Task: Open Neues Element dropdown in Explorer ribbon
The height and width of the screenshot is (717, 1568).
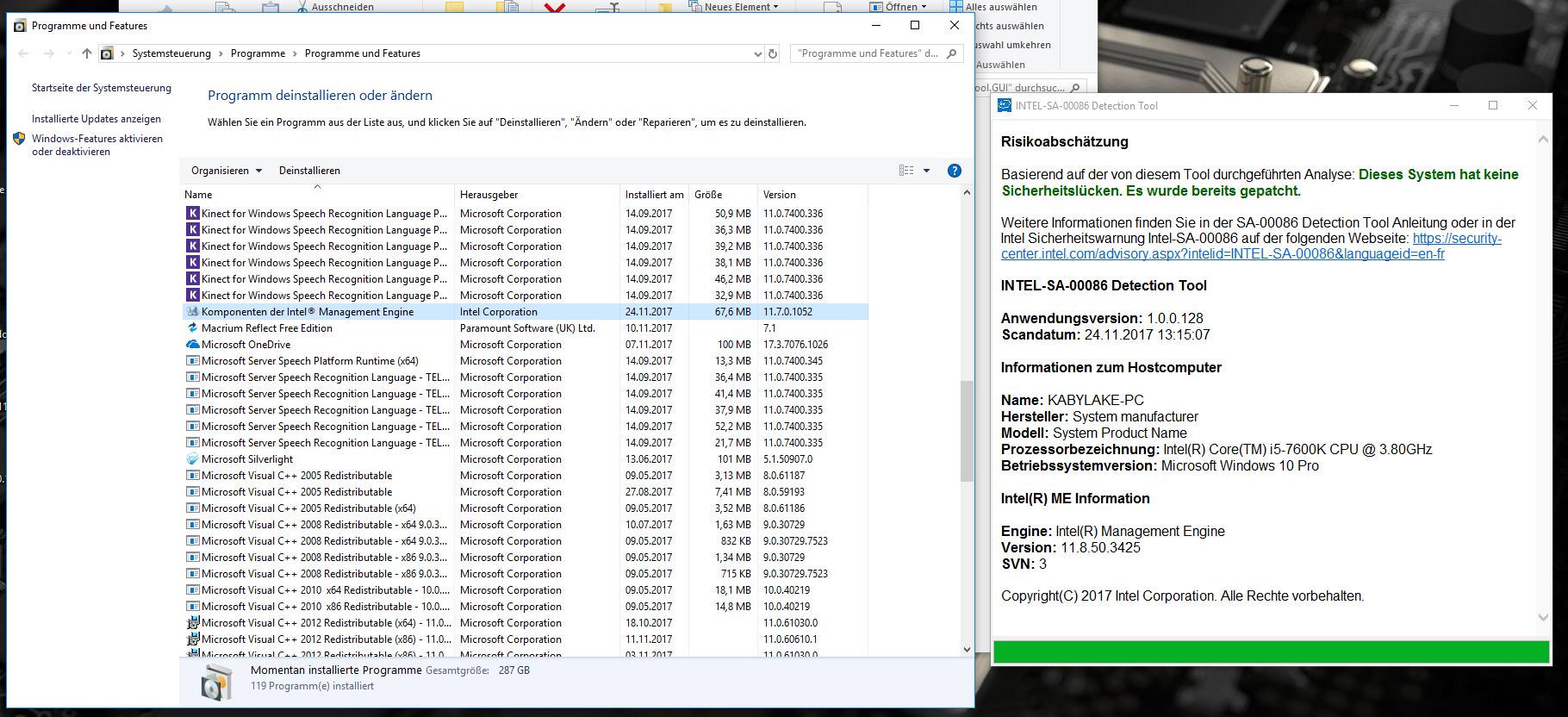Action: 735,7
